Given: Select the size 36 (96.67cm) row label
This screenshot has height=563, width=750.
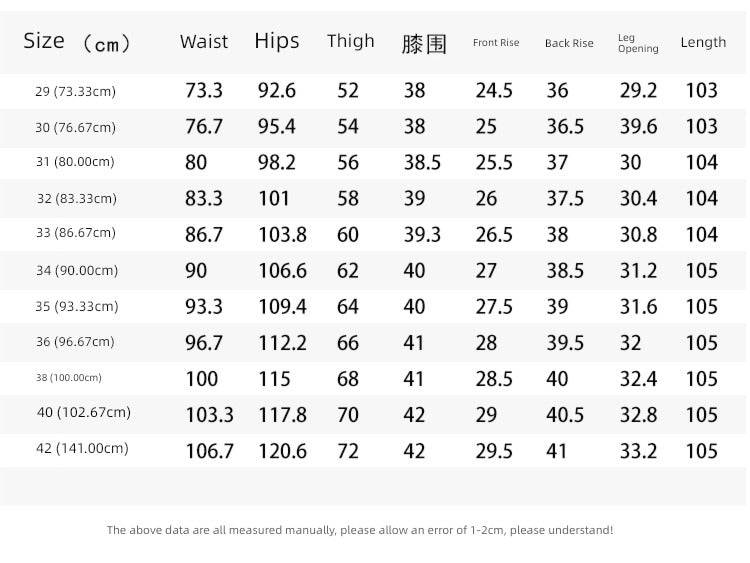Looking at the screenshot, I should (75, 342).
